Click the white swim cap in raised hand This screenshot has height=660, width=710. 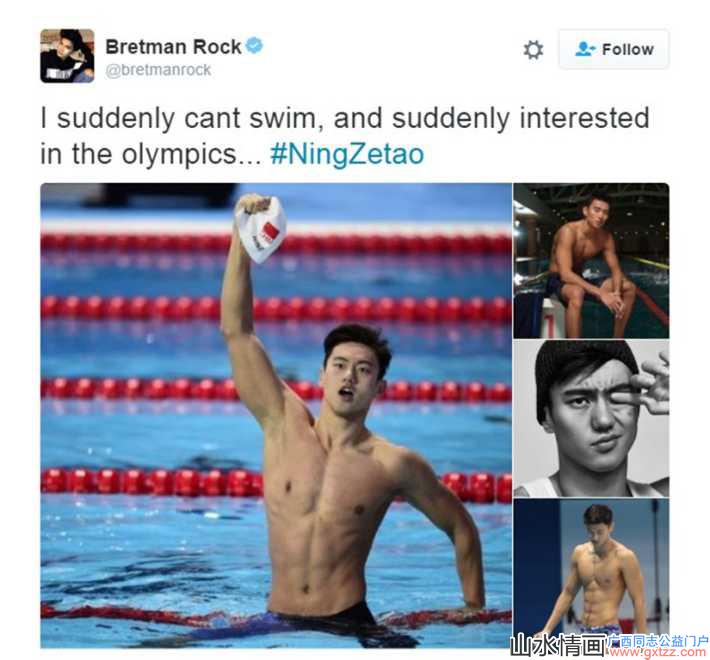[260, 230]
